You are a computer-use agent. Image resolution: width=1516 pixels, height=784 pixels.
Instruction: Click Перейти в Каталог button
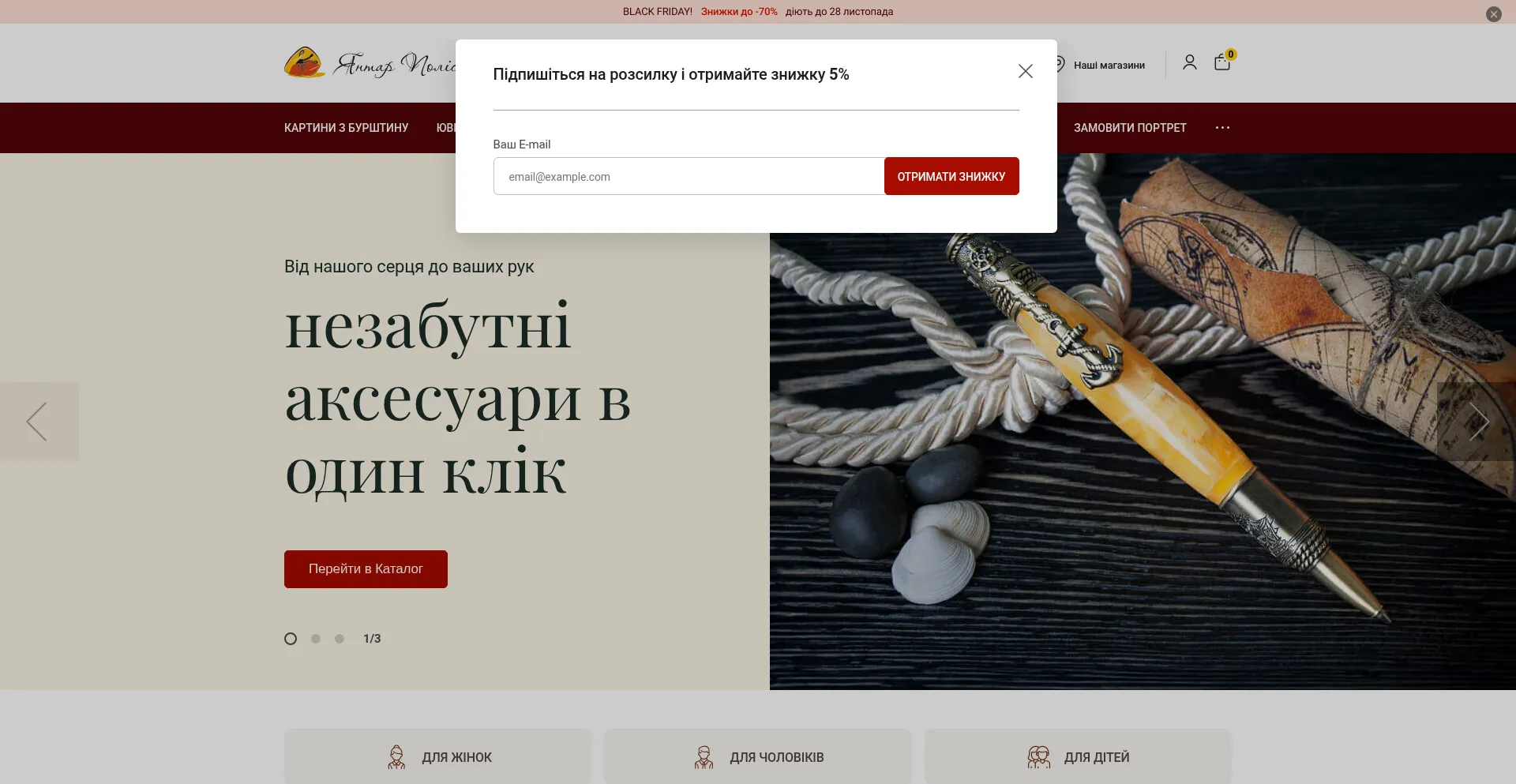click(x=366, y=569)
